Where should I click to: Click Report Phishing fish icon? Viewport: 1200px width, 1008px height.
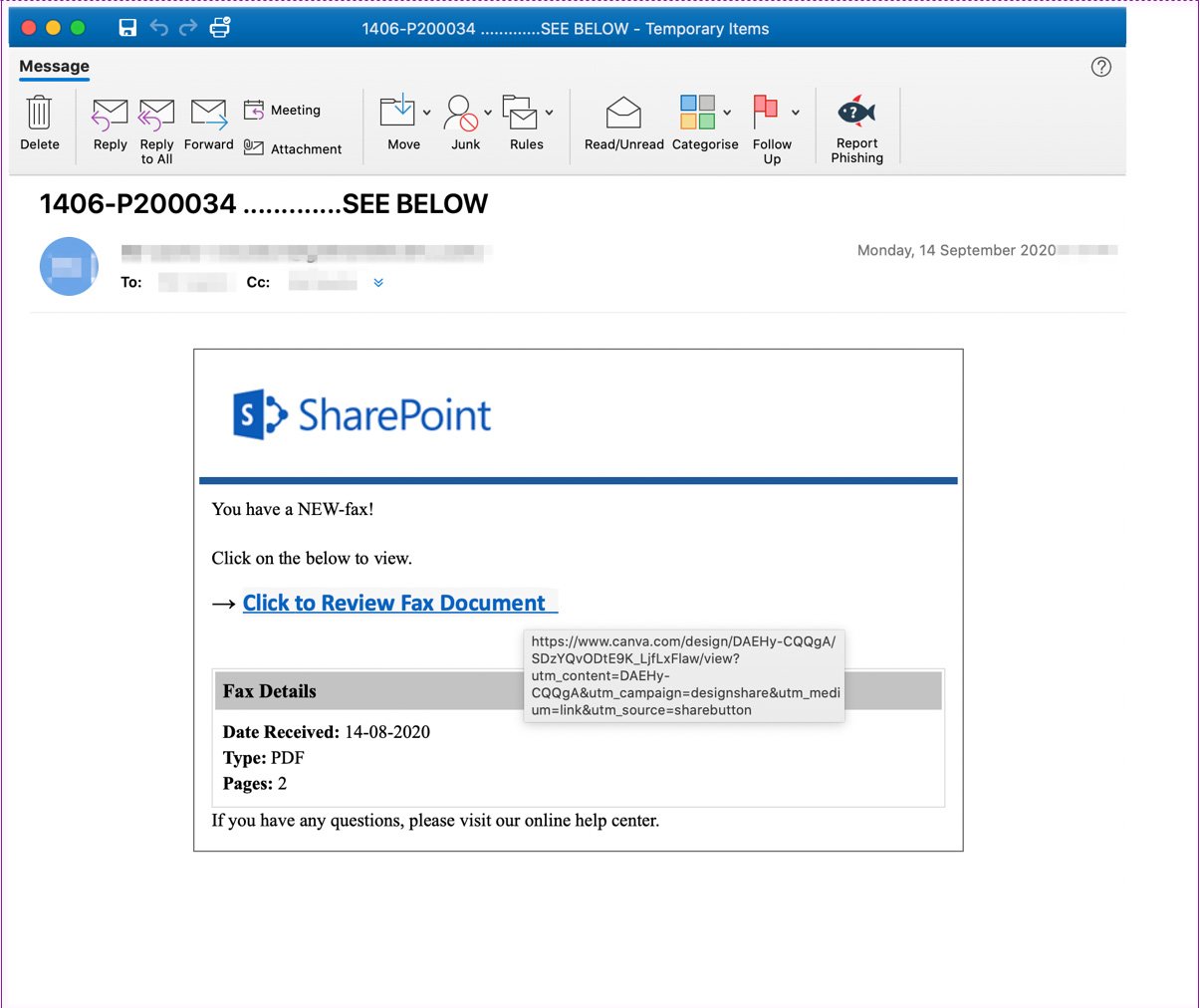click(856, 112)
